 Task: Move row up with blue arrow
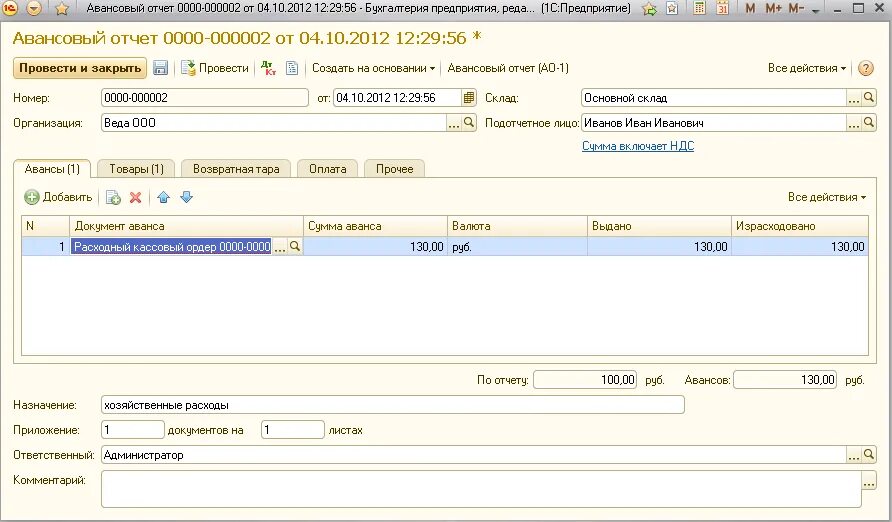[163, 197]
